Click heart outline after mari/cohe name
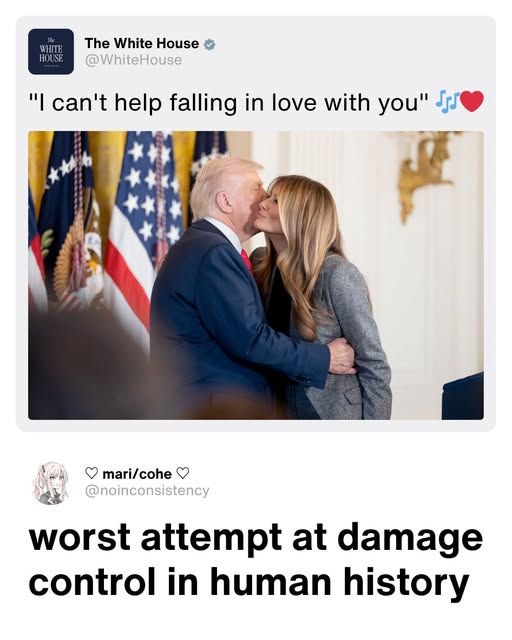 [x=183, y=473]
